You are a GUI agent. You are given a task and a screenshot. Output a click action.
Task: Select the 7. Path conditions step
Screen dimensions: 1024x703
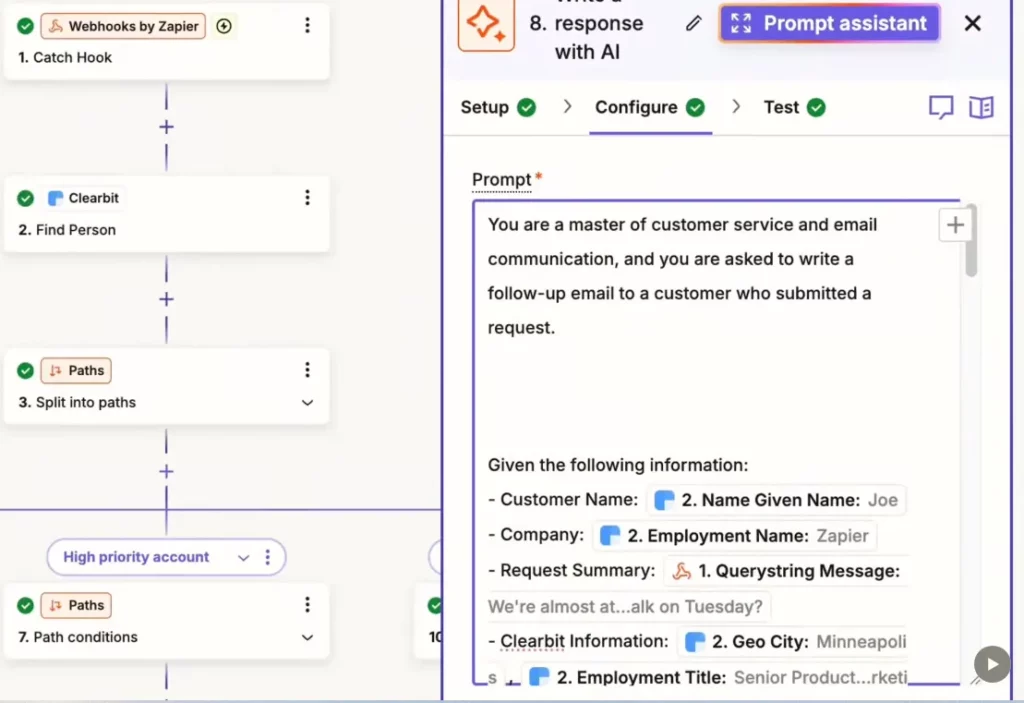[167, 621]
